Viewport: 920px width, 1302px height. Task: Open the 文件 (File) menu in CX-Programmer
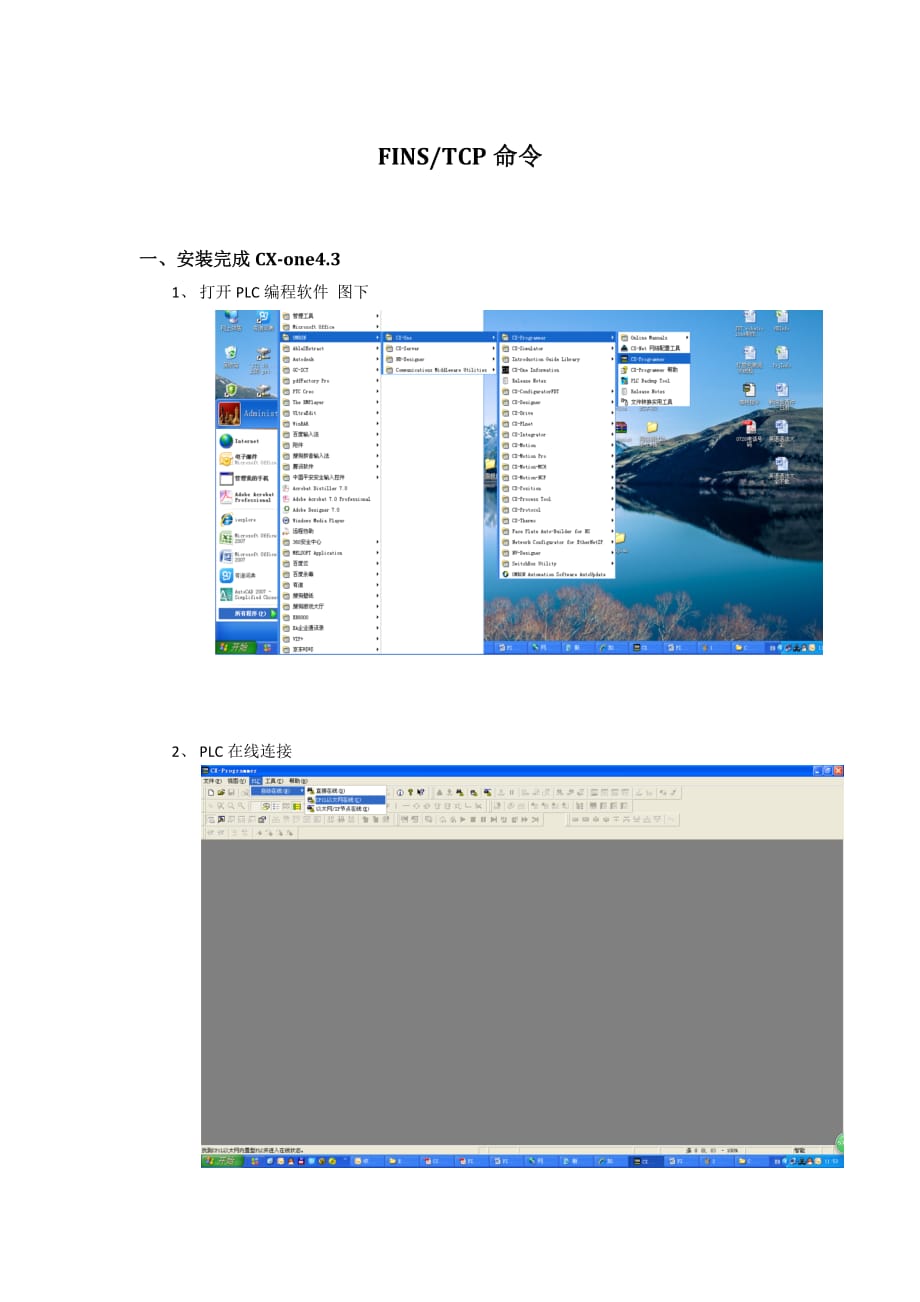pos(210,781)
